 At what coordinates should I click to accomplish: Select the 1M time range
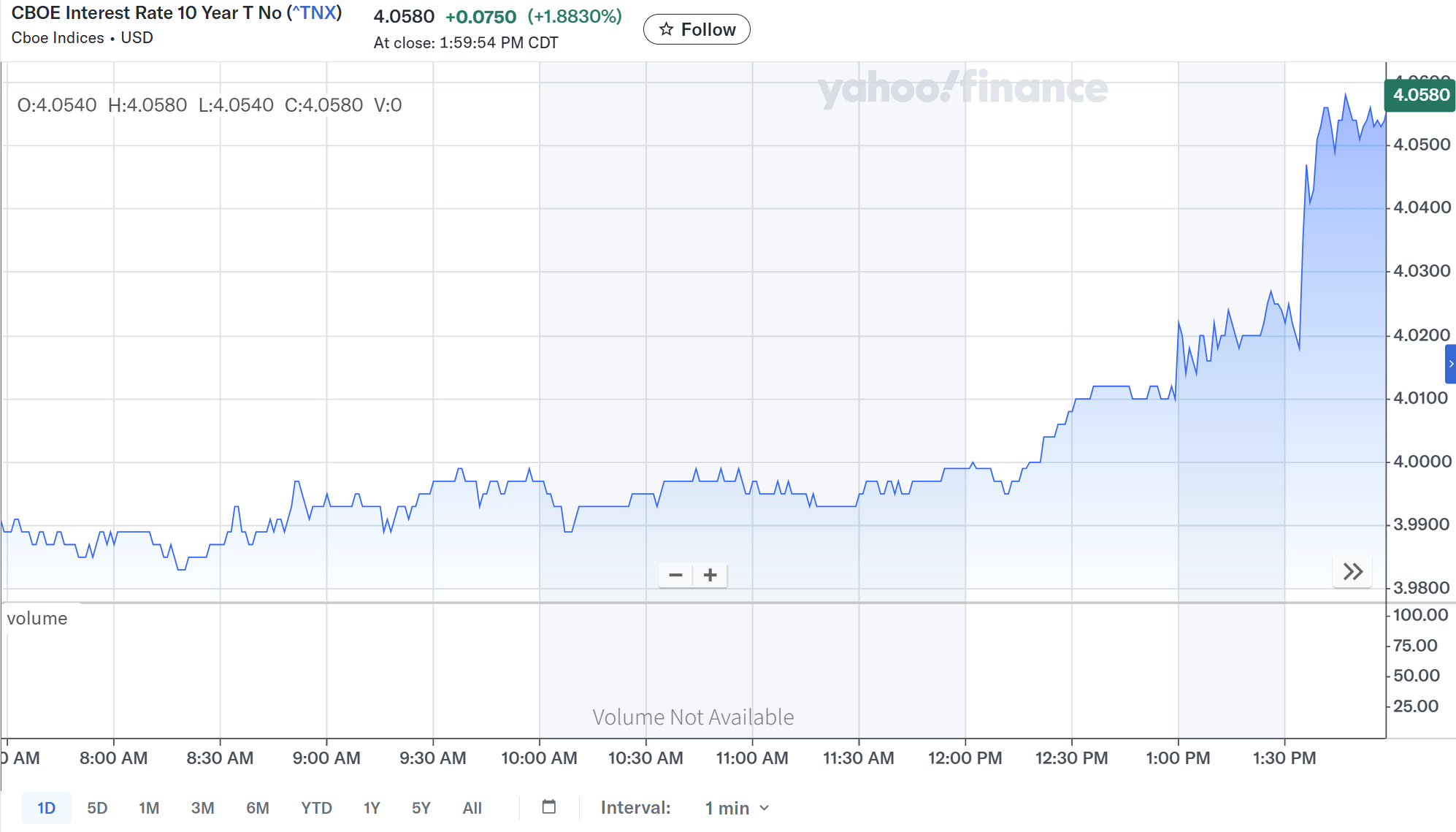[149, 808]
